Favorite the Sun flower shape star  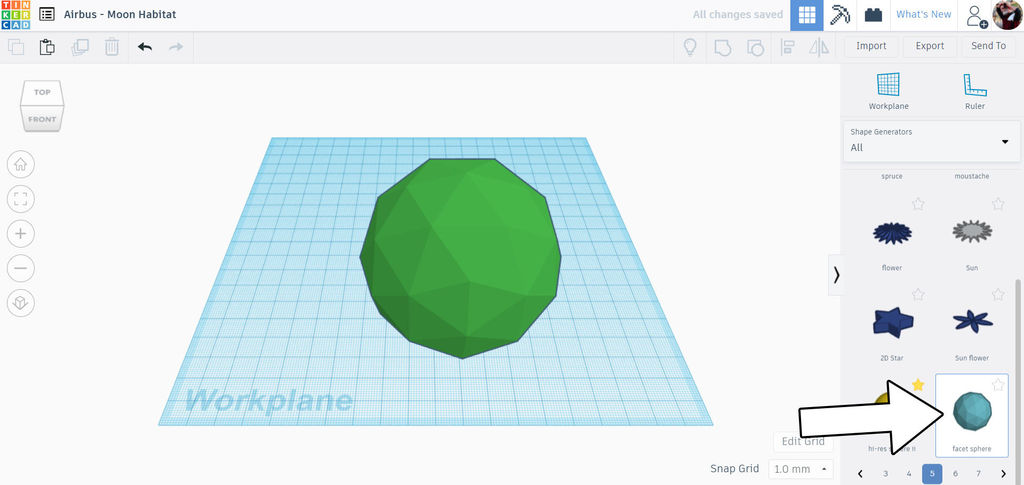[998, 294]
